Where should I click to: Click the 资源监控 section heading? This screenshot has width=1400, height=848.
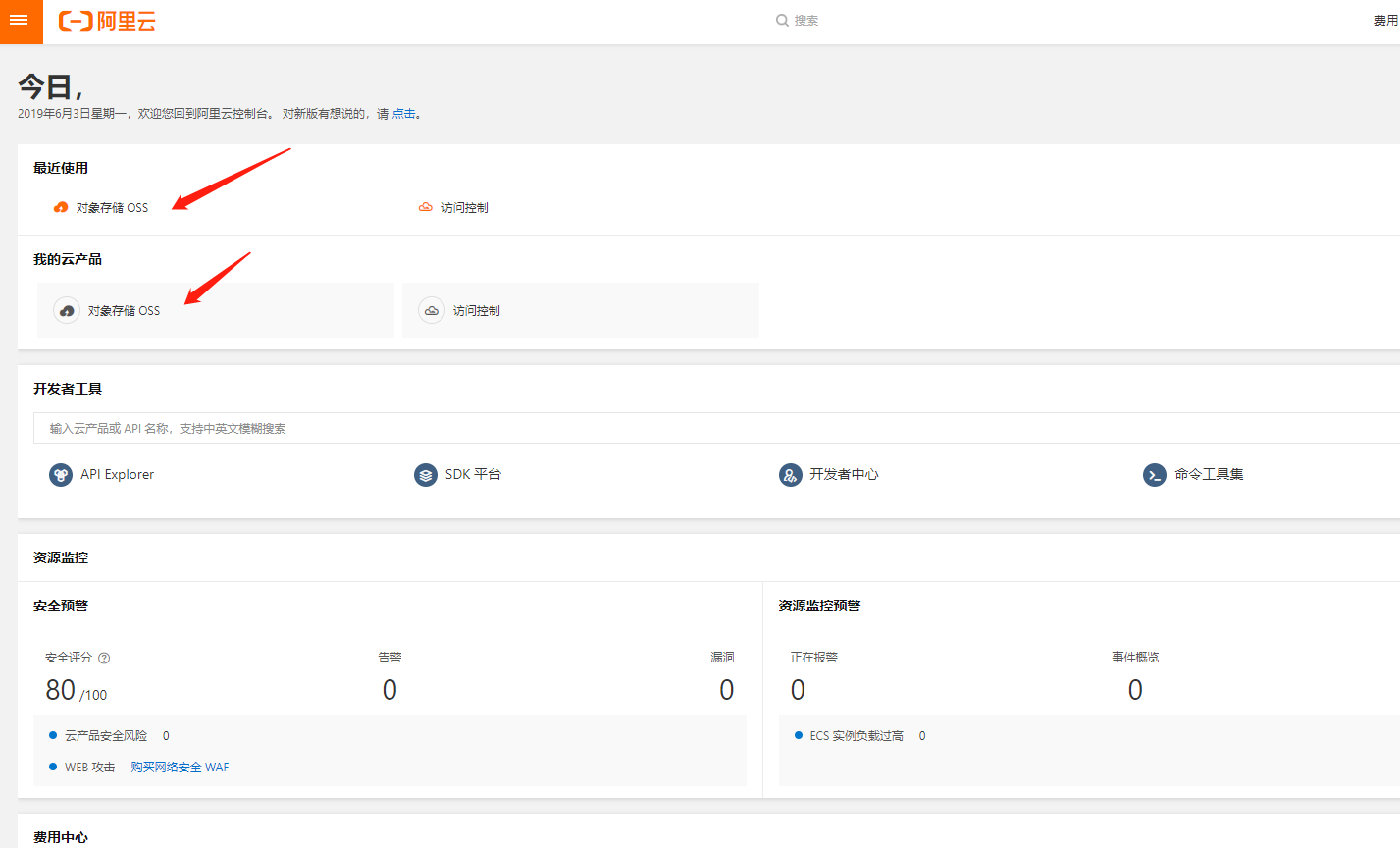click(x=61, y=557)
